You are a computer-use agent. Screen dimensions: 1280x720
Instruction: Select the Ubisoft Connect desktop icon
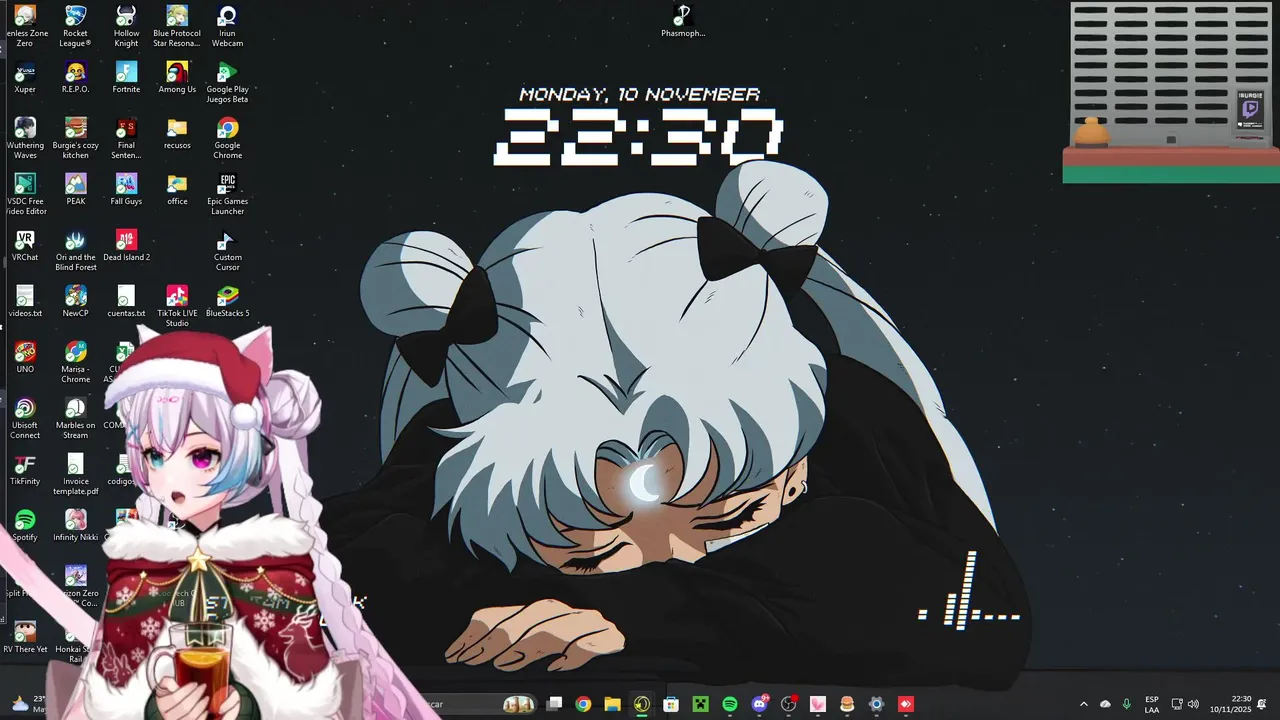click(25, 418)
